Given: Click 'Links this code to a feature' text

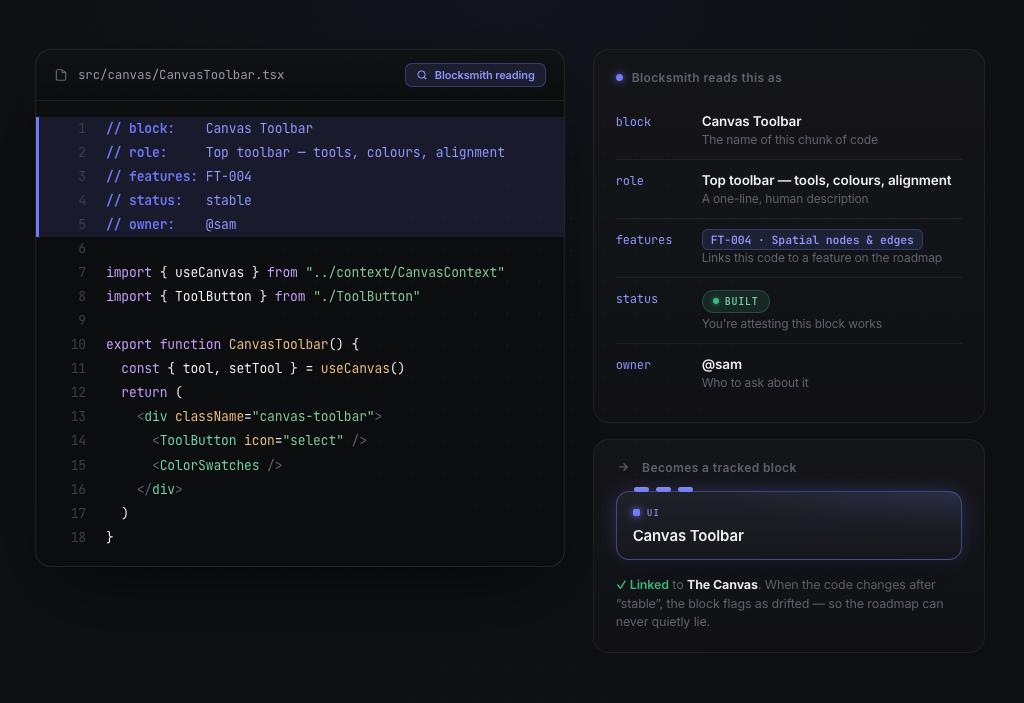Looking at the screenshot, I should pos(822,258).
